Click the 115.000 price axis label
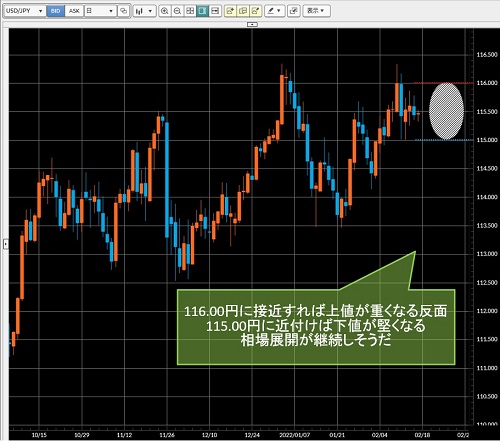 tap(487, 140)
